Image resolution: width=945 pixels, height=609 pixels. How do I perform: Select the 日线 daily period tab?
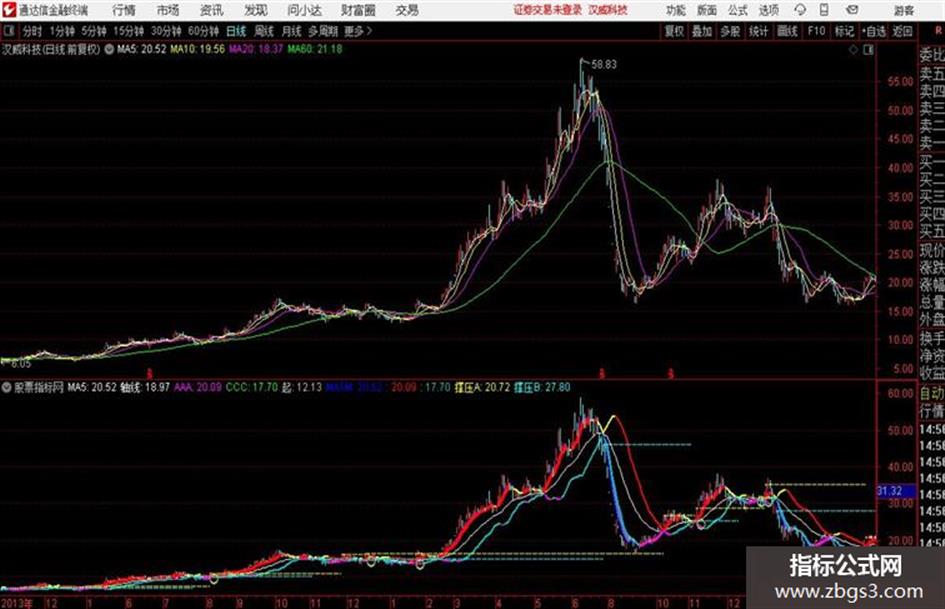(236, 31)
